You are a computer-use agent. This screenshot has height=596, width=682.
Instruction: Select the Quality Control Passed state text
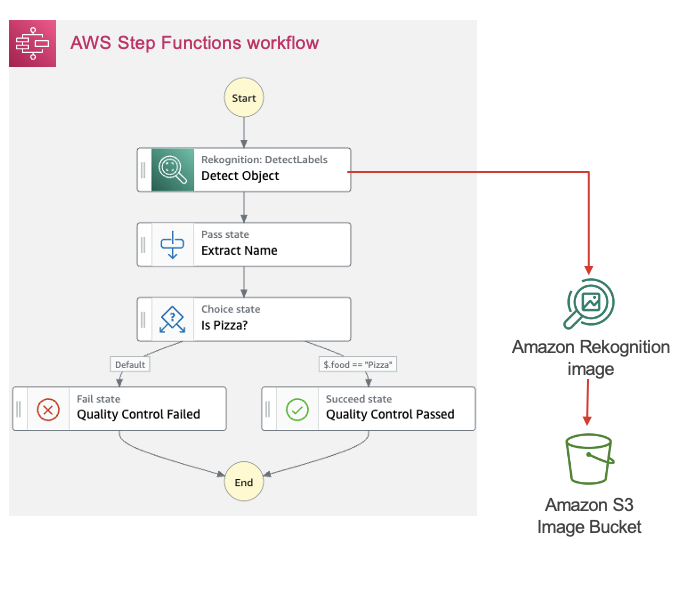coord(390,414)
